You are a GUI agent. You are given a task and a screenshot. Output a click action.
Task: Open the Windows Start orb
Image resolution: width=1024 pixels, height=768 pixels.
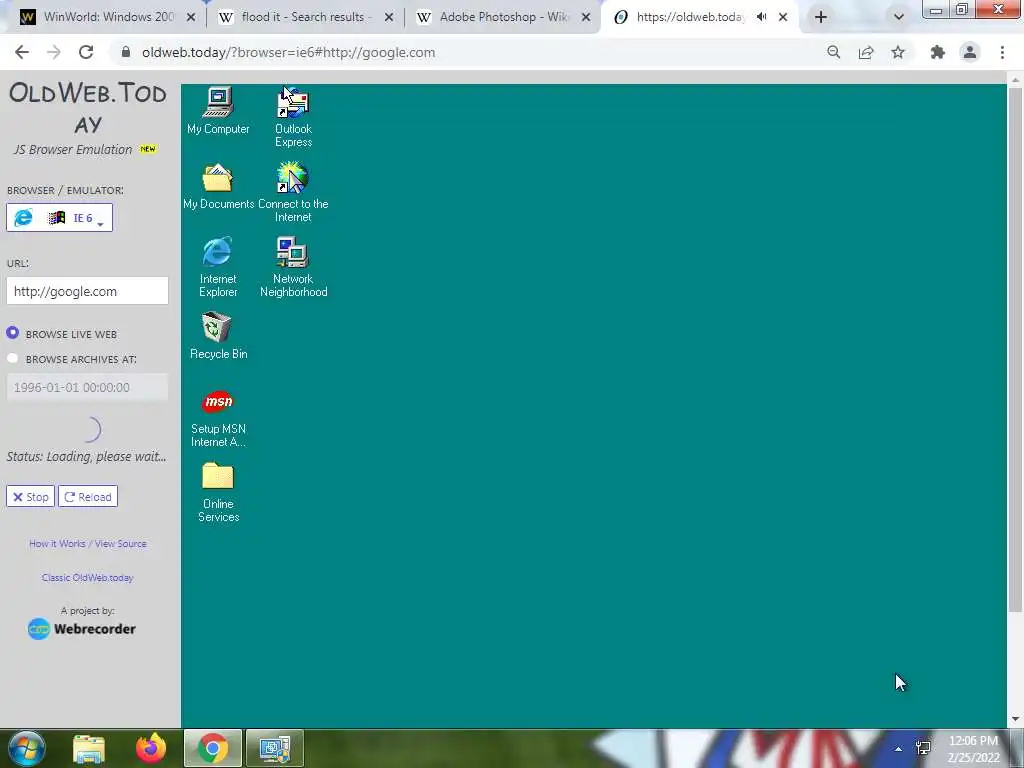point(26,748)
